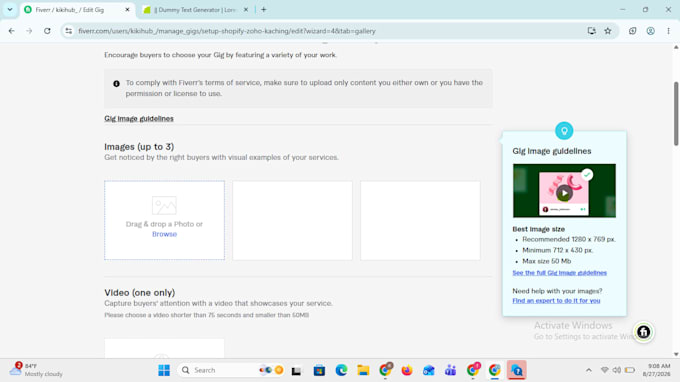Screen dimensions: 680x382
Task: Open Chrome three-dot menu
Action: pyautogui.click(x=668, y=31)
